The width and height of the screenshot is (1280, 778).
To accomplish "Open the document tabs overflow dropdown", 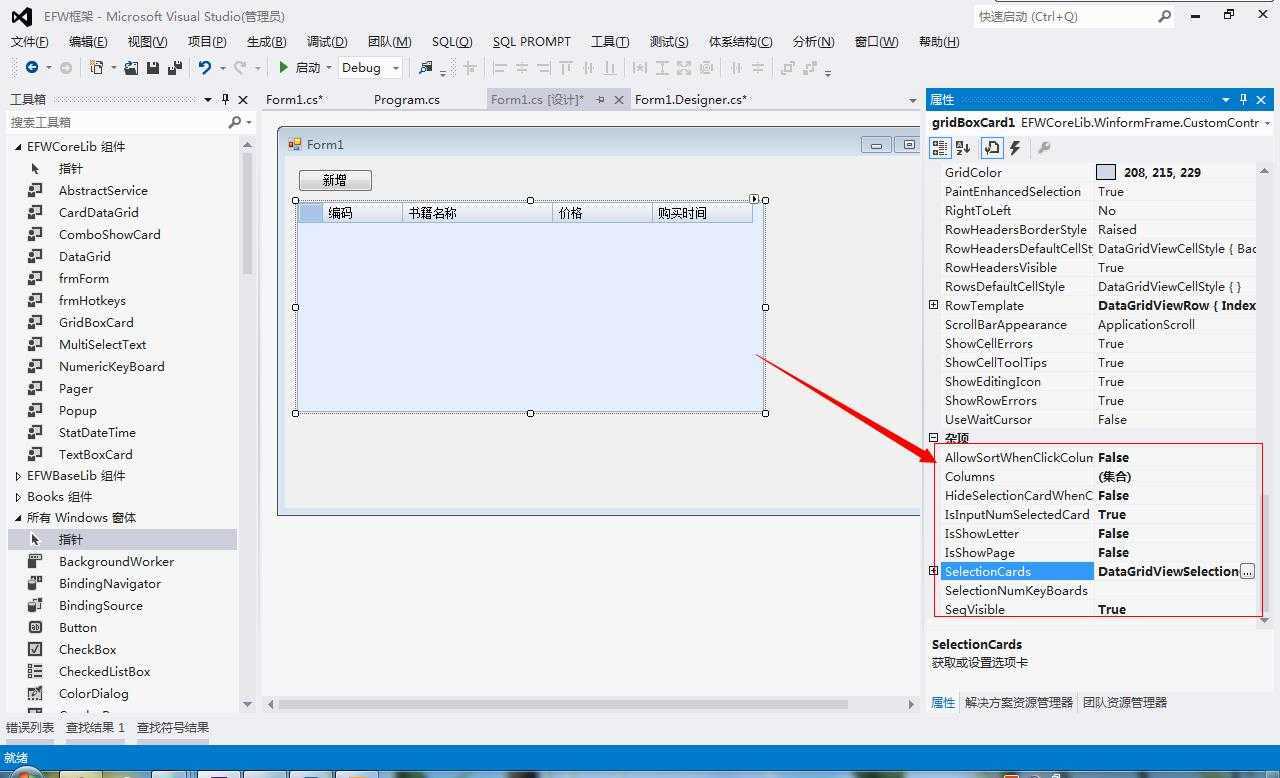I will coord(912,100).
